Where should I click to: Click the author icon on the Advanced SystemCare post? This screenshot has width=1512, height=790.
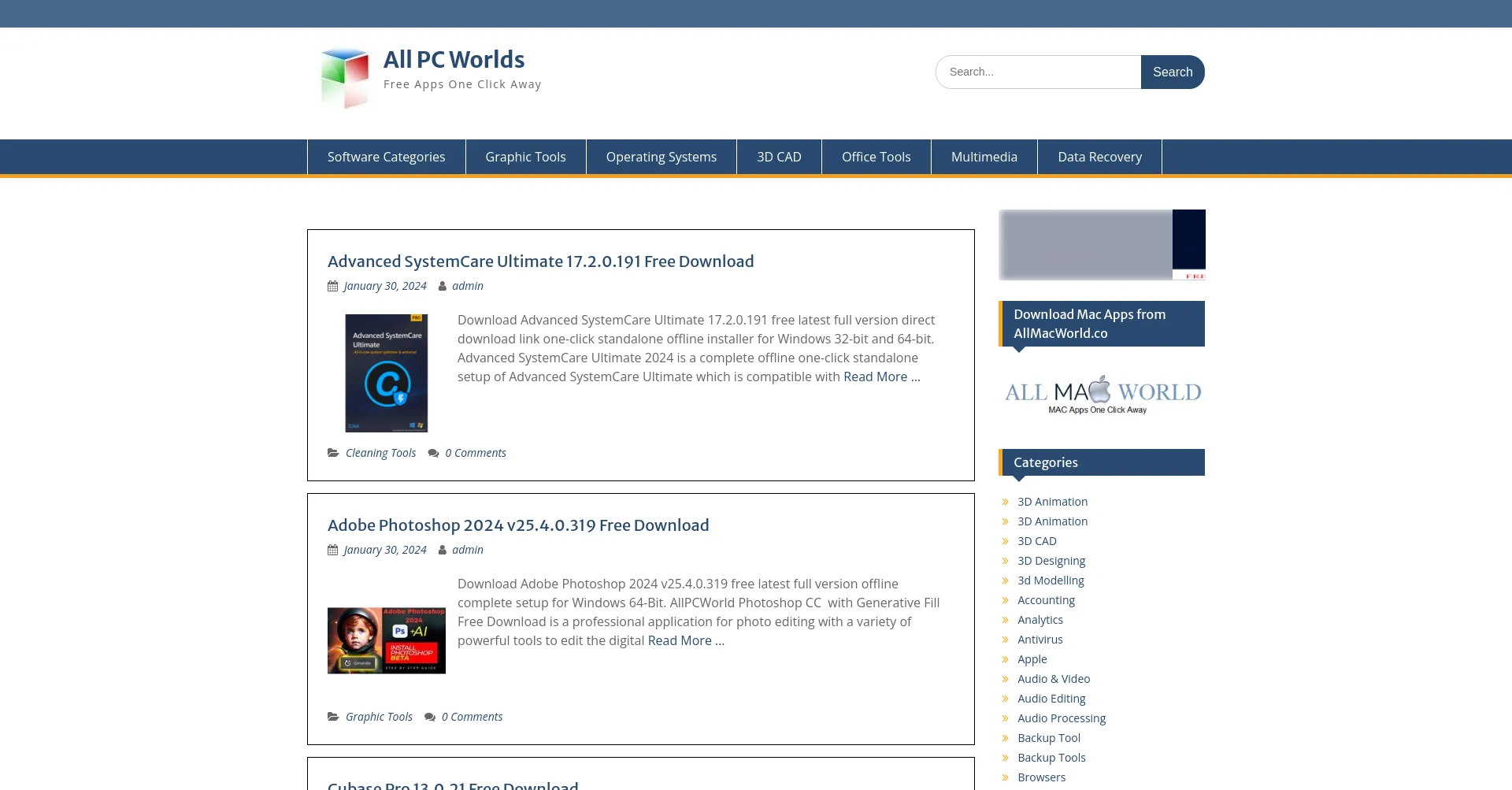[443, 286]
